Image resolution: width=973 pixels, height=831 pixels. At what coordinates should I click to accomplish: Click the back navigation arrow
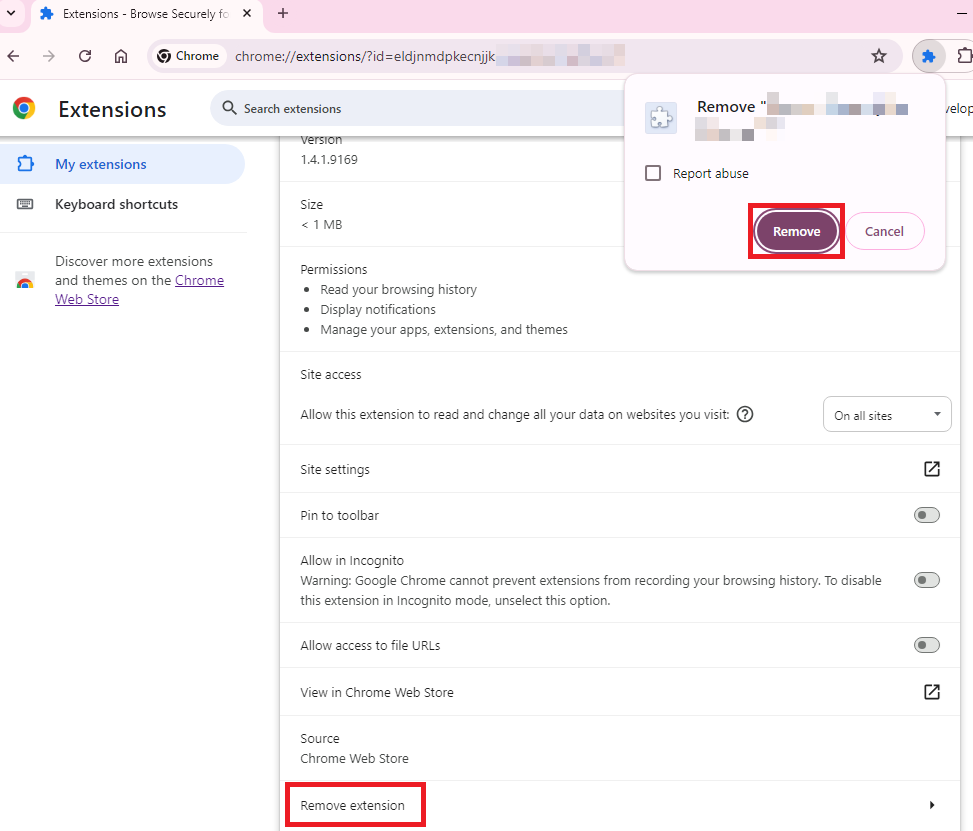click(13, 56)
